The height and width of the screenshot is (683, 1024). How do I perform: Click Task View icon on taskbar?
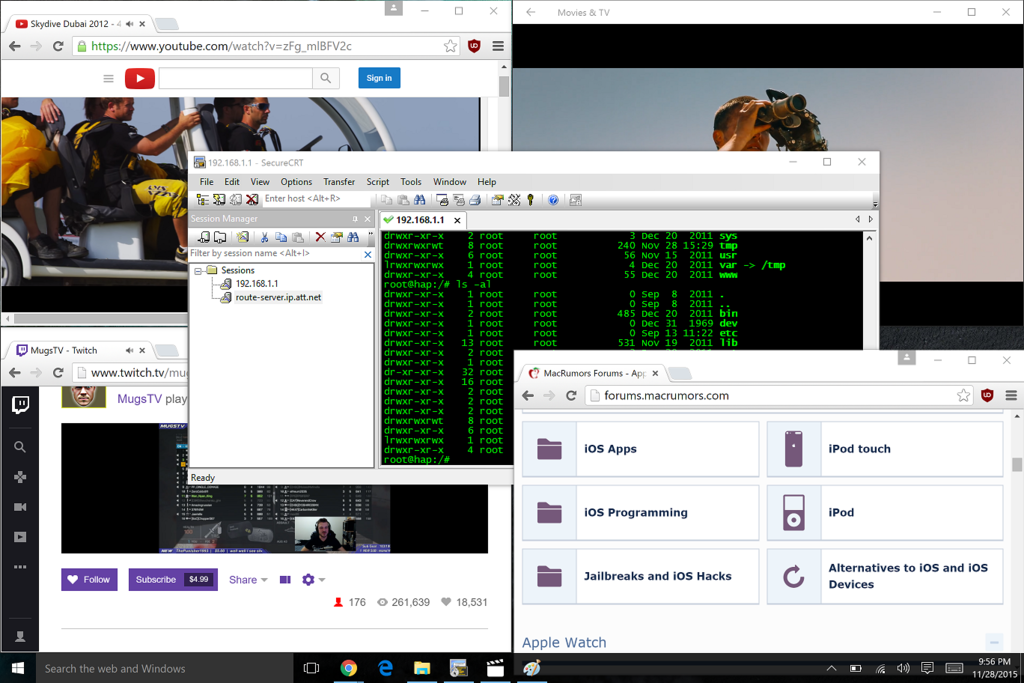tap(312, 668)
